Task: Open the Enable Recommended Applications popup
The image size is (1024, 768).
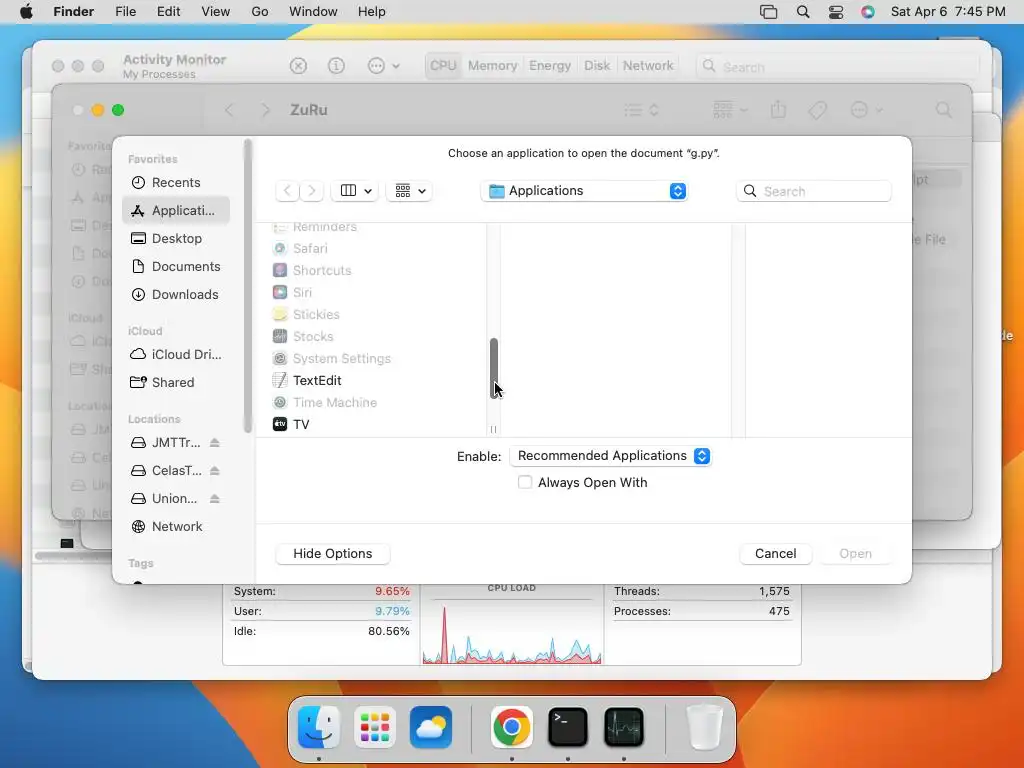Action: [610, 456]
